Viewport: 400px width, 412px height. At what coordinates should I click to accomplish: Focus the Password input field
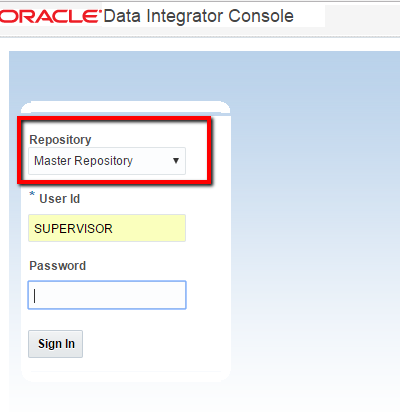click(x=107, y=295)
